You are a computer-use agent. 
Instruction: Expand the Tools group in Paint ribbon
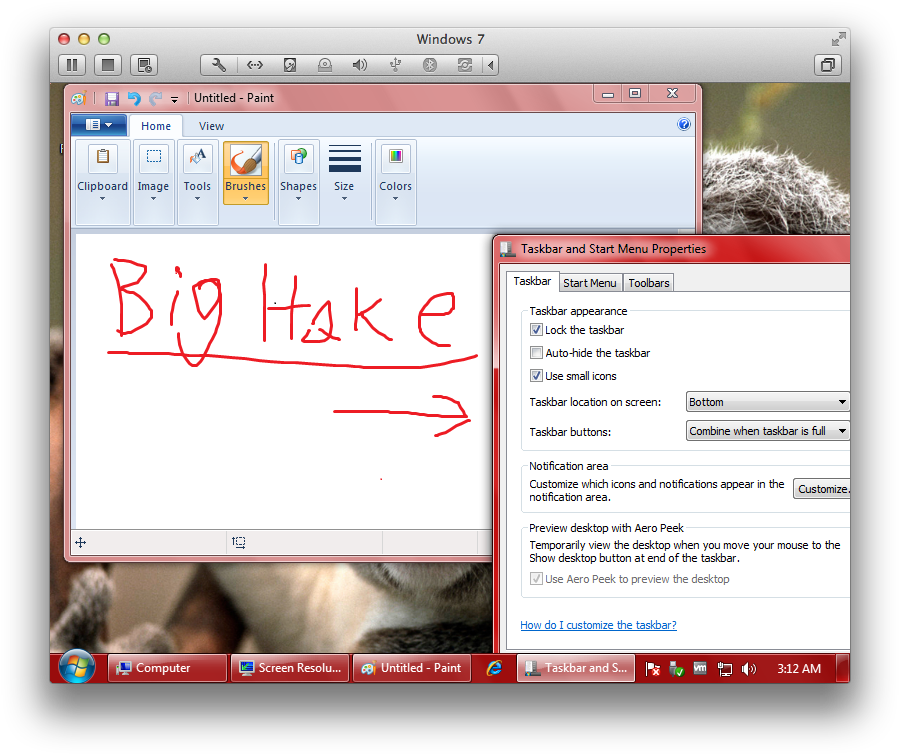(197, 181)
